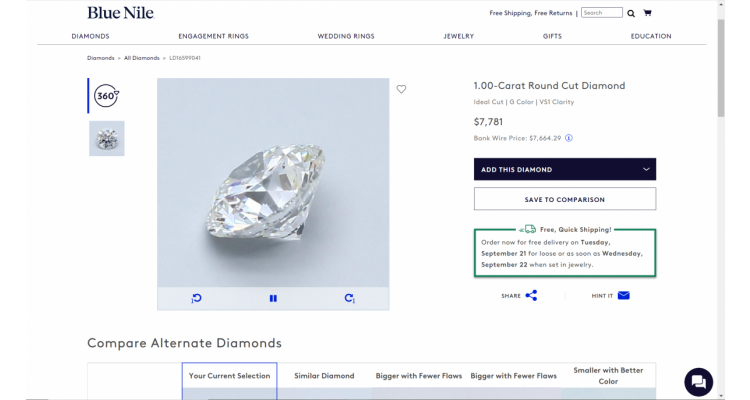Select the 360 degree view icon

coord(106,96)
